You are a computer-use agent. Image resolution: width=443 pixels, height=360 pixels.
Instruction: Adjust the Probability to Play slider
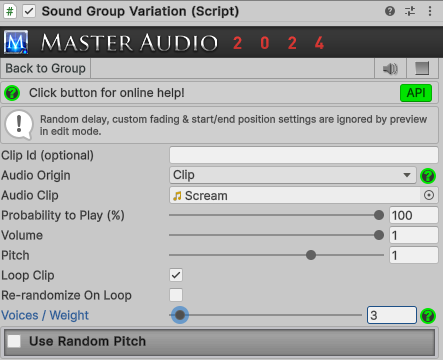pos(277,215)
